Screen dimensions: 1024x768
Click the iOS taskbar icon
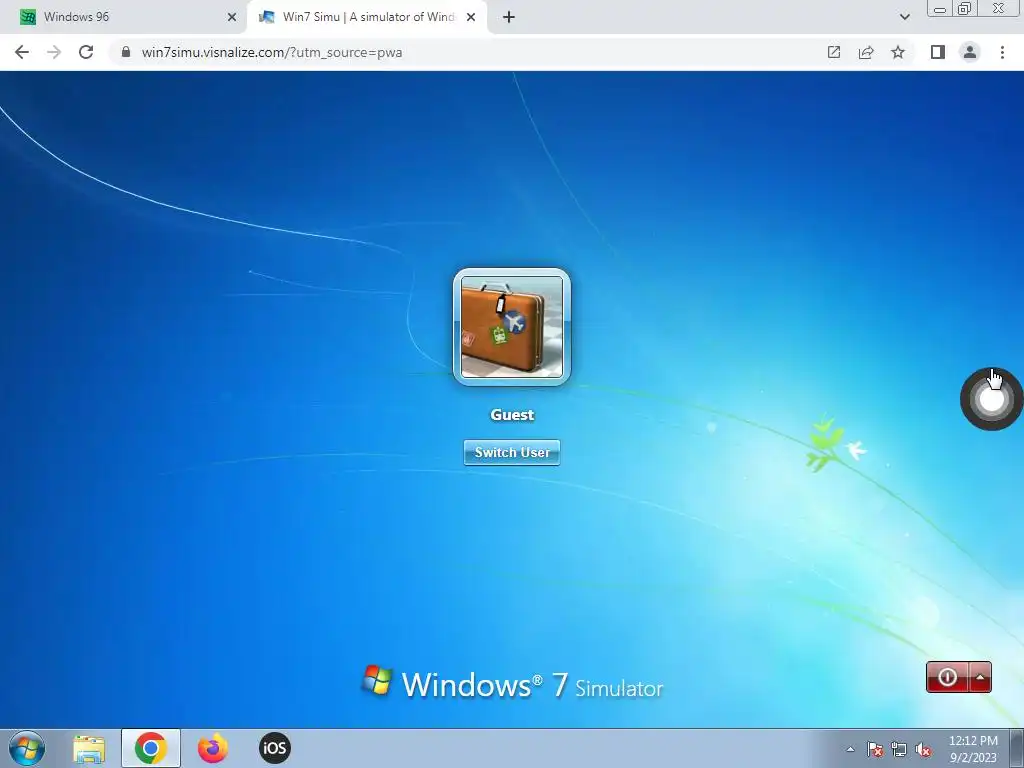274,748
